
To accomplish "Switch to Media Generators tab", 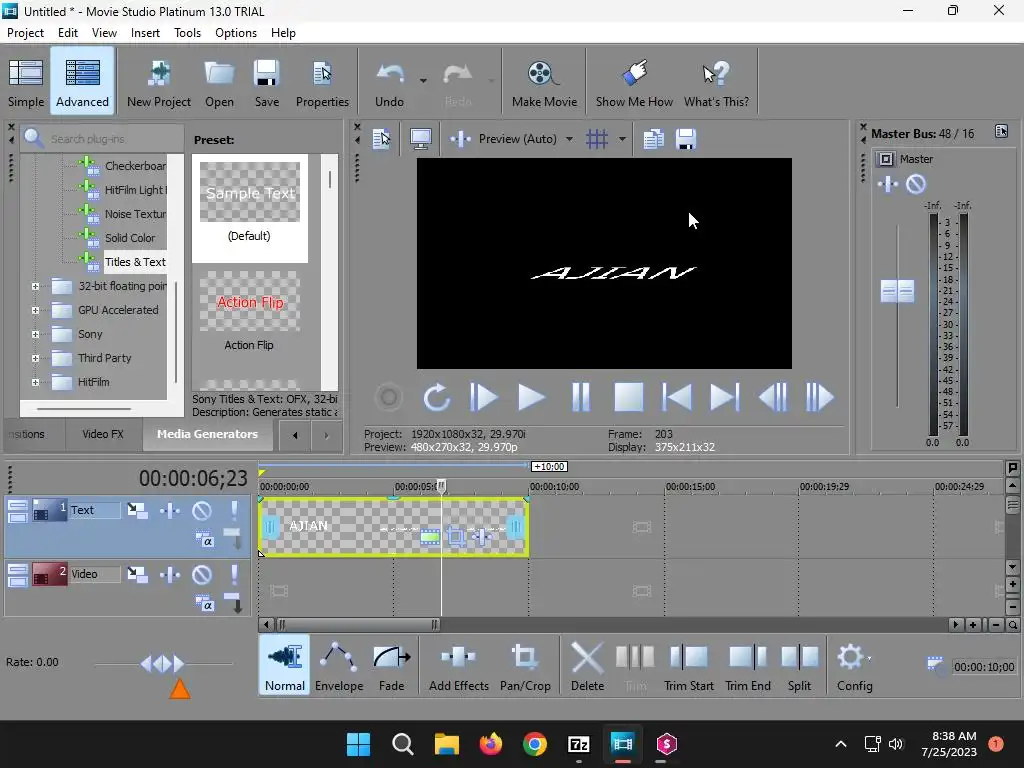I will coord(207,434).
